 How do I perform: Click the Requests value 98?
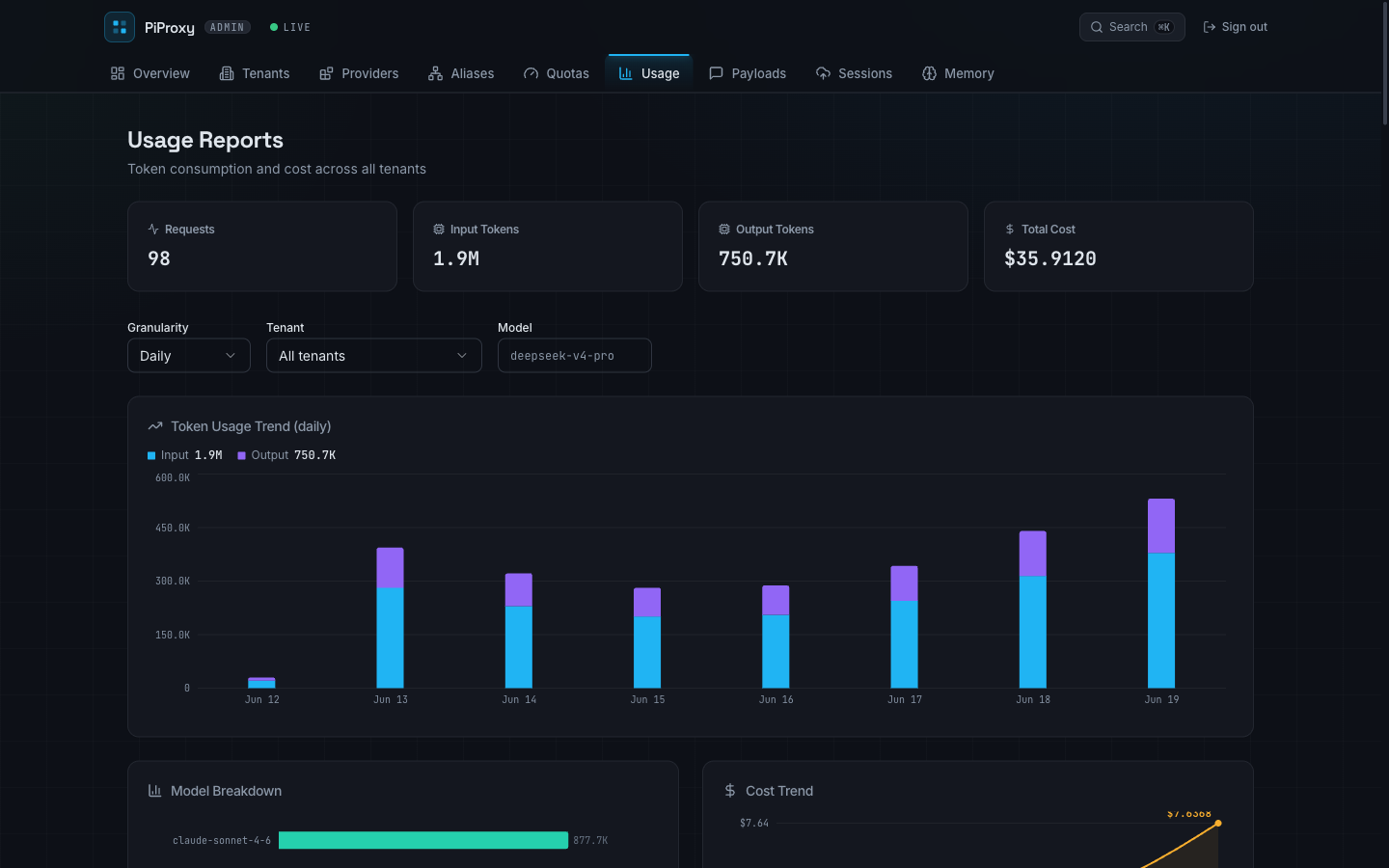coord(159,258)
